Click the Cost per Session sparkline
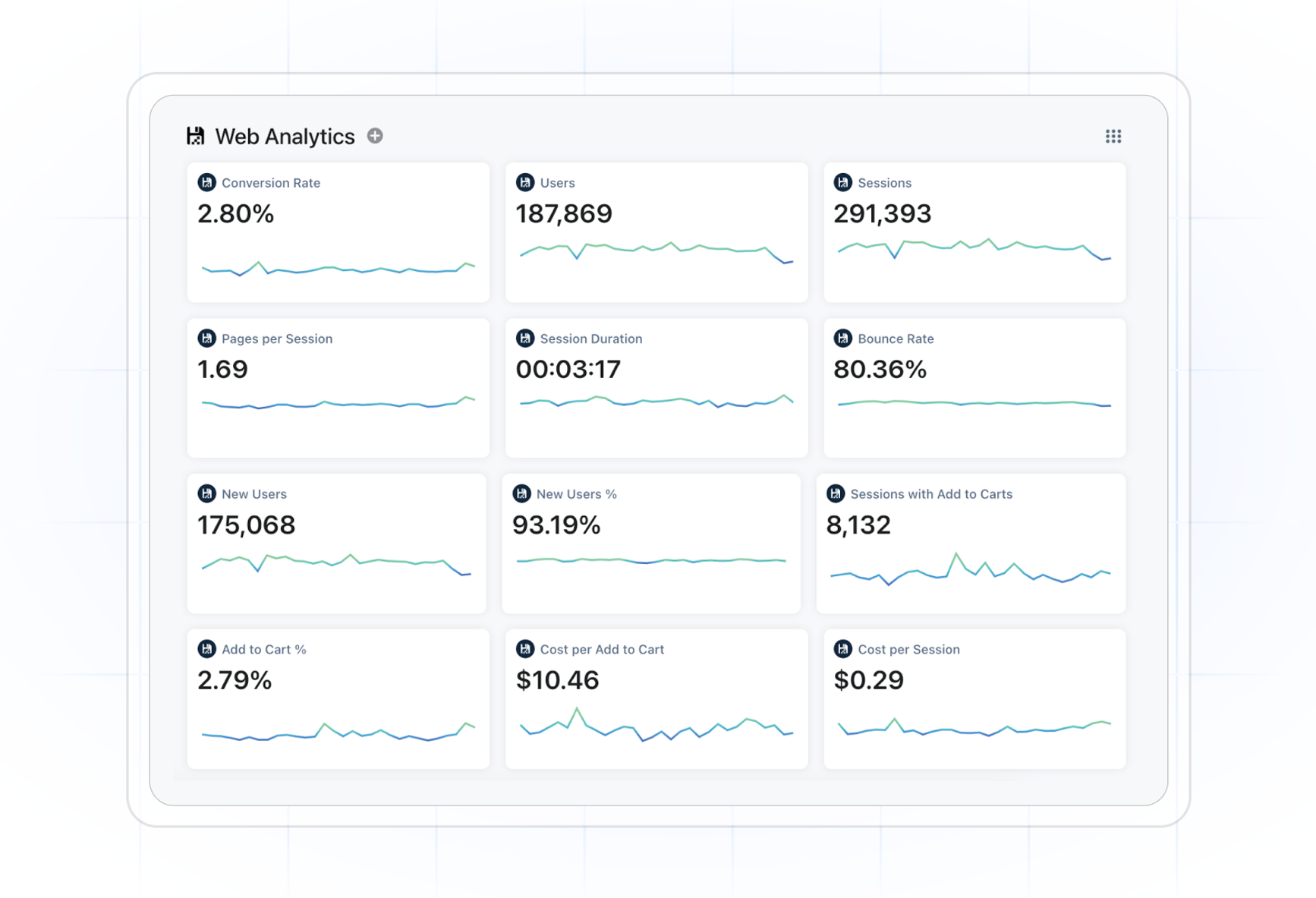This screenshot has width=1316, height=898. [974, 727]
